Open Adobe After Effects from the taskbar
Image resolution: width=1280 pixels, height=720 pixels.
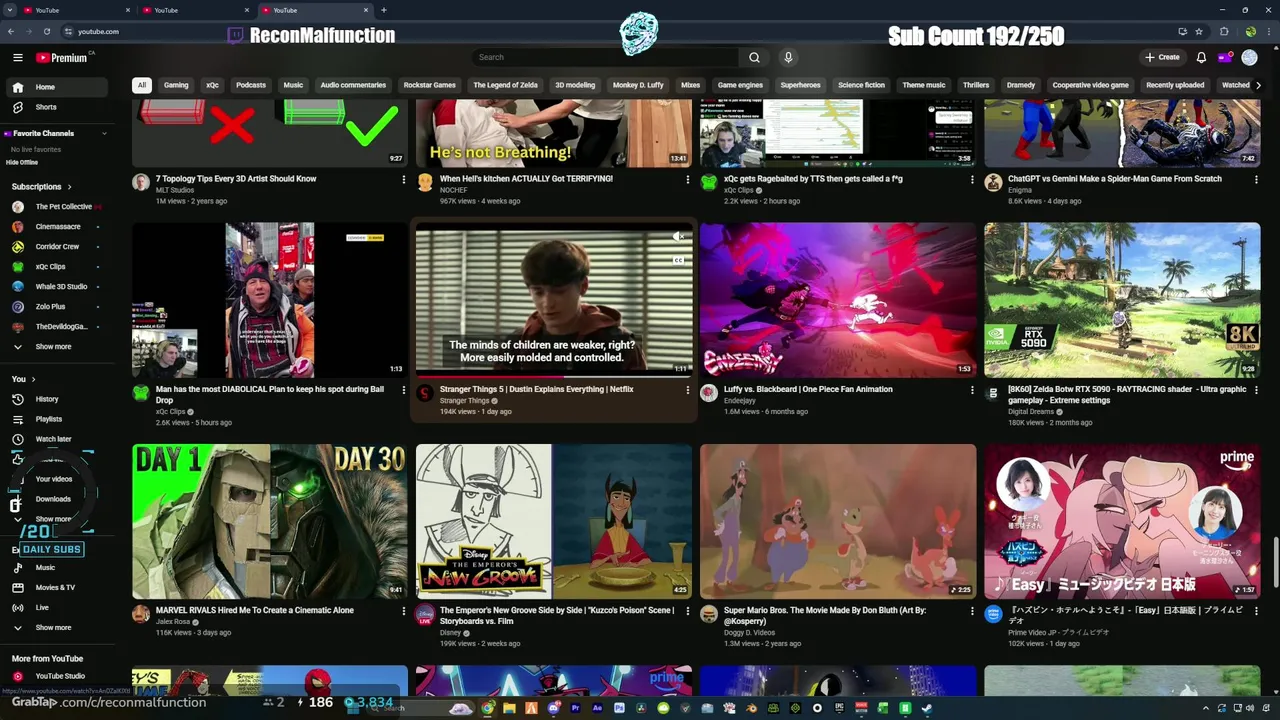(597, 708)
